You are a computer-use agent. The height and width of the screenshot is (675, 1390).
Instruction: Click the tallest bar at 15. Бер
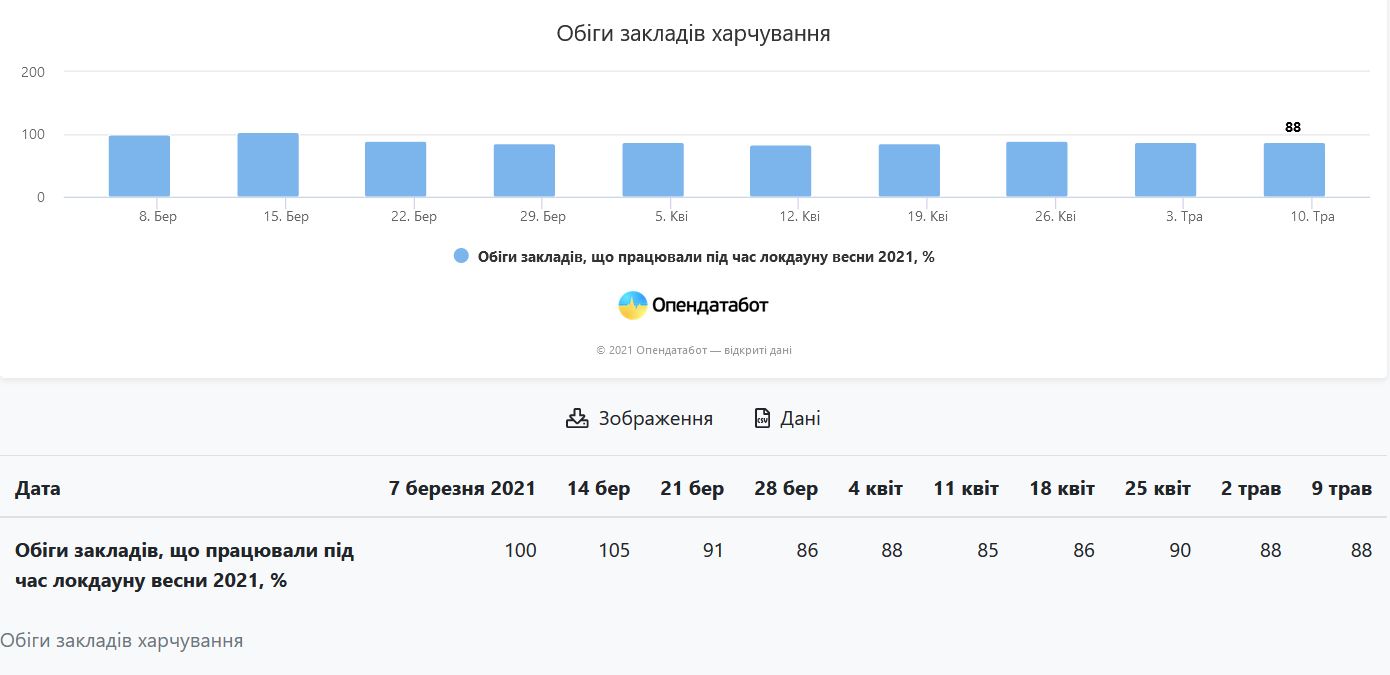pos(267,163)
